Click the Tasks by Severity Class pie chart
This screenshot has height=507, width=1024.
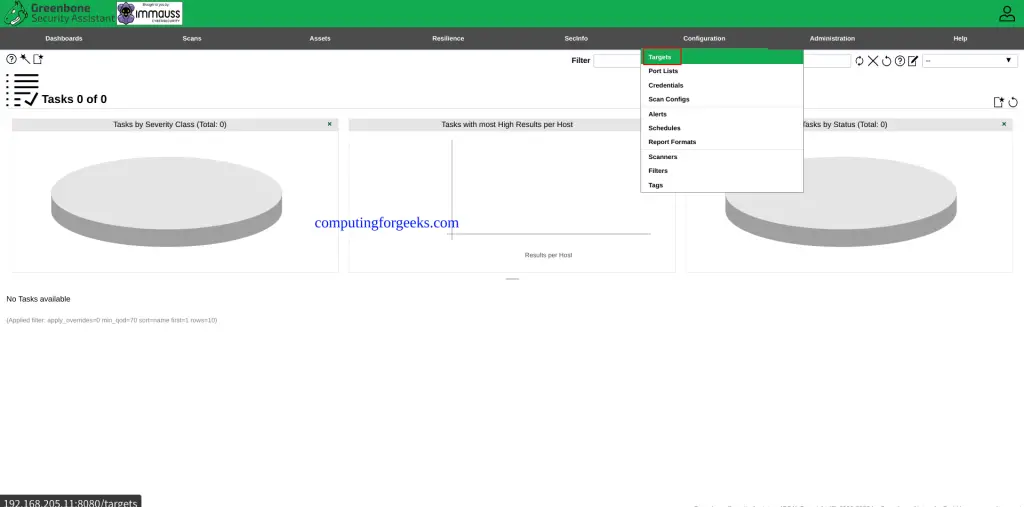(x=167, y=201)
